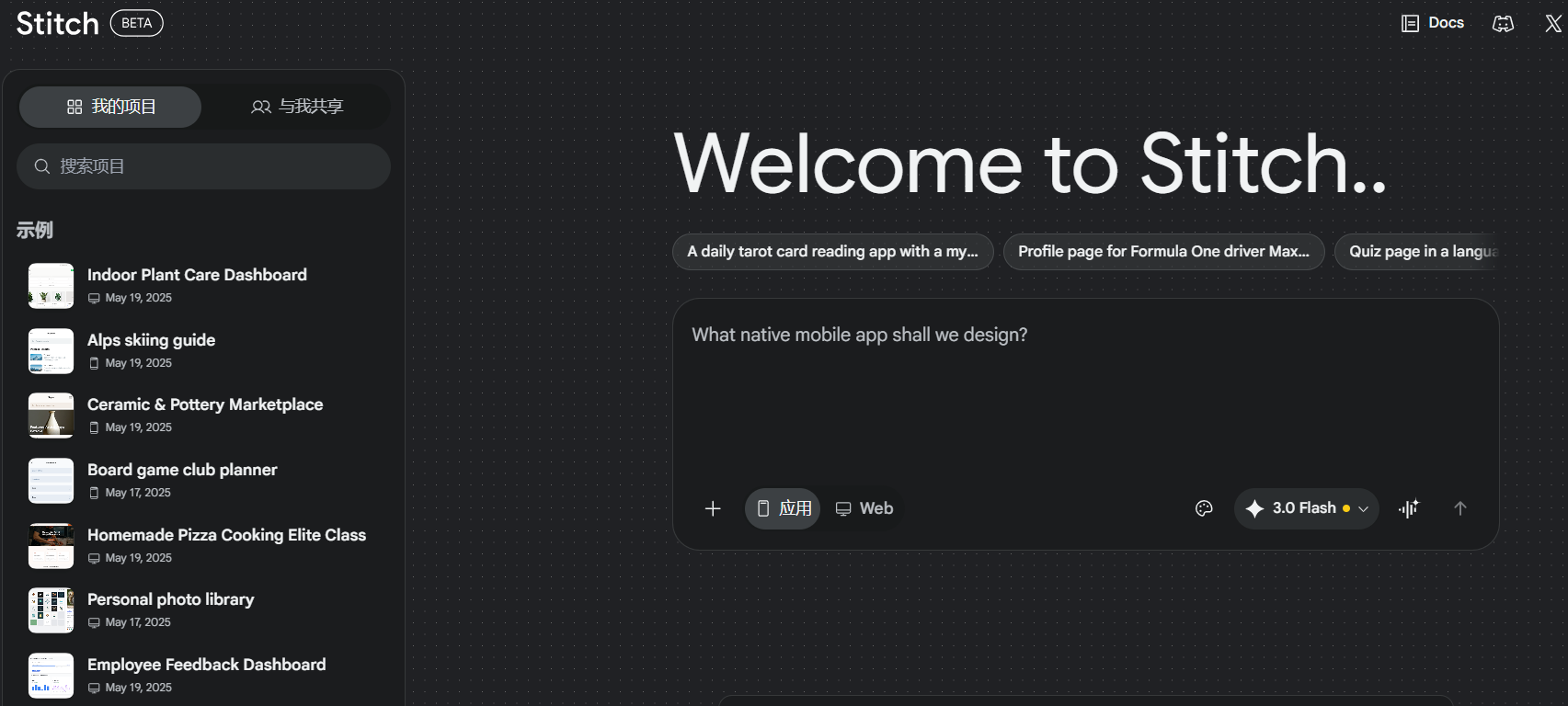Screen dimensions: 1568x706
Task: Select the 应用 mobile app mode
Action: [x=783, y=508]
